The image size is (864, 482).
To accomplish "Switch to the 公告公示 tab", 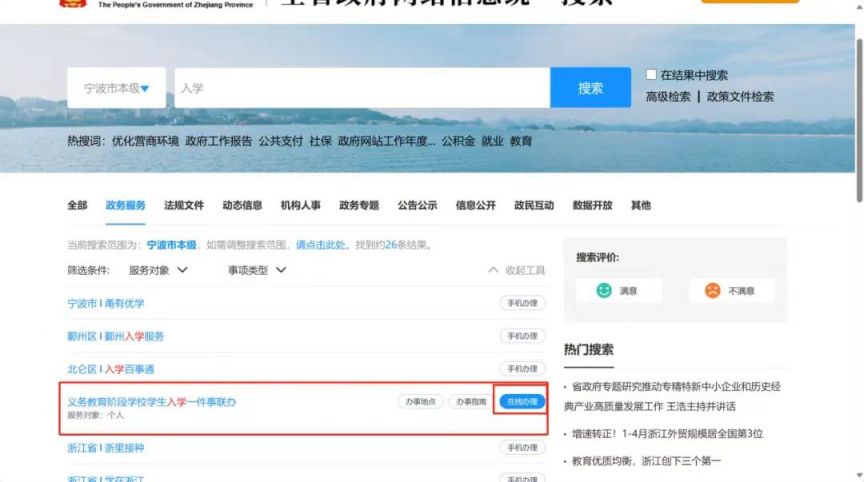I will pyautogui.click(x=418, y=205).
